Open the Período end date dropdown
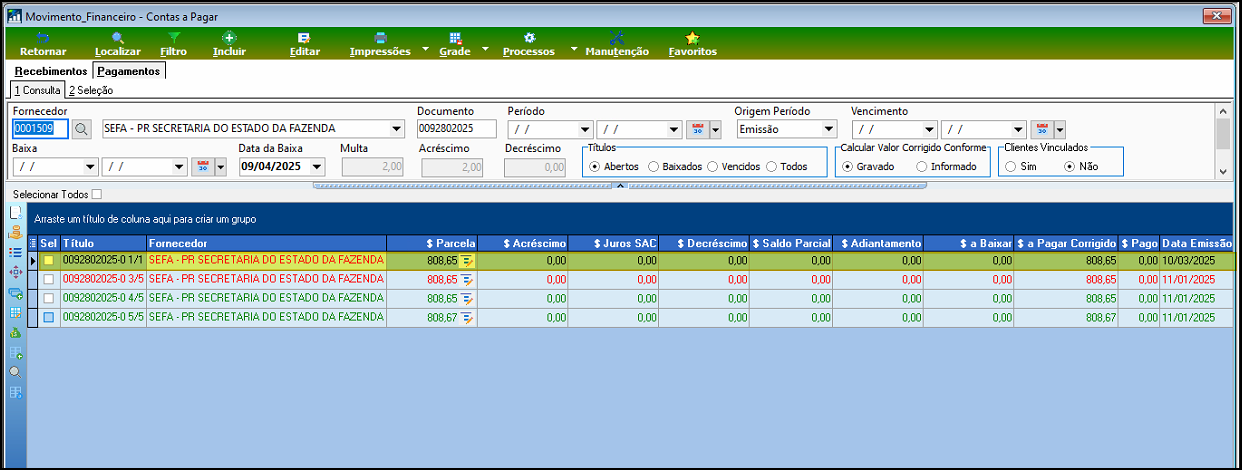The width and height of the screenshot is (1242, 470). point(674,129)
